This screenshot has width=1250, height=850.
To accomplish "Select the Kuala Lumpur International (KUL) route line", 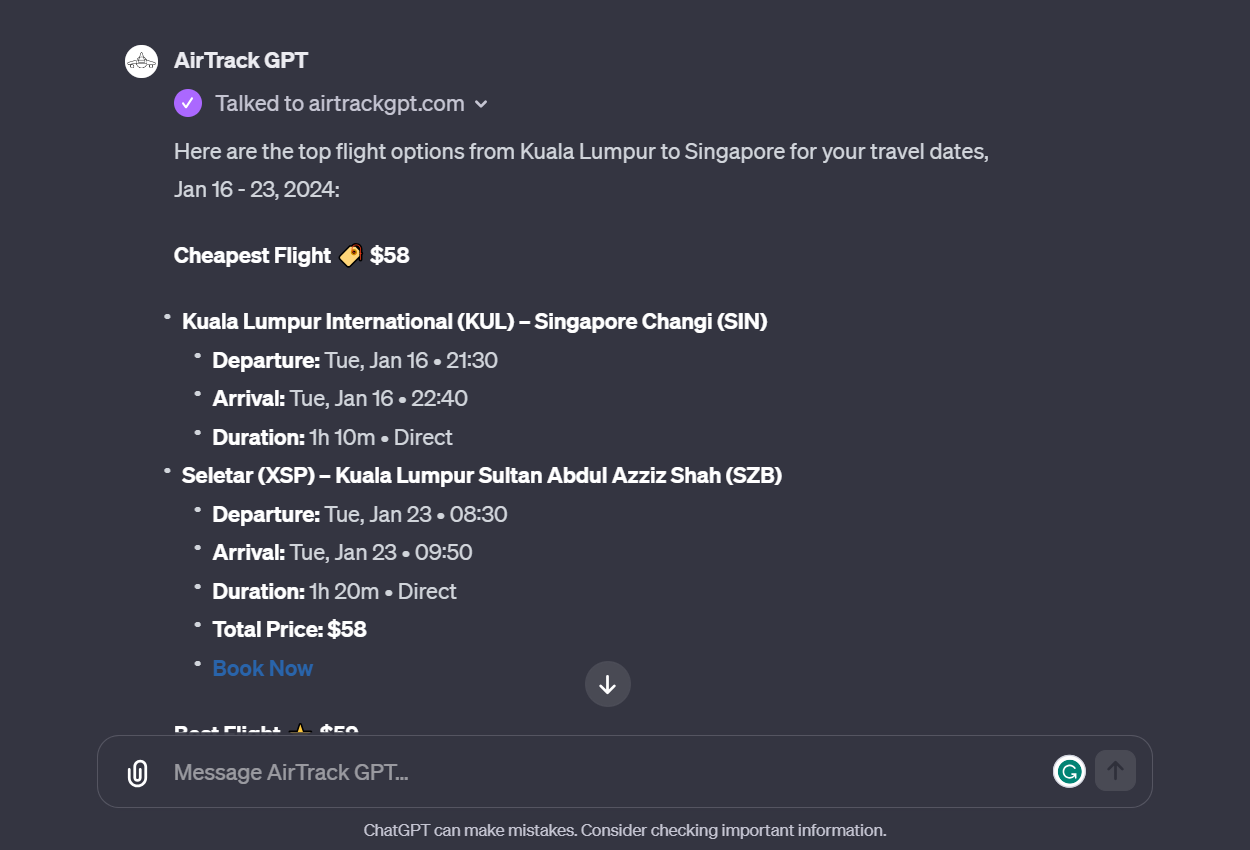I will pos(475,322).
